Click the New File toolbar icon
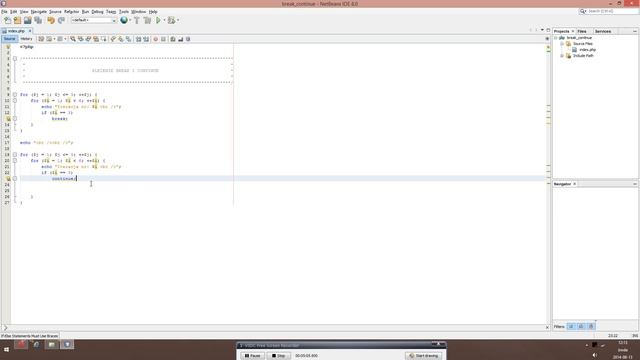This screenshot has width=640, height=360. tap(7, 20)
